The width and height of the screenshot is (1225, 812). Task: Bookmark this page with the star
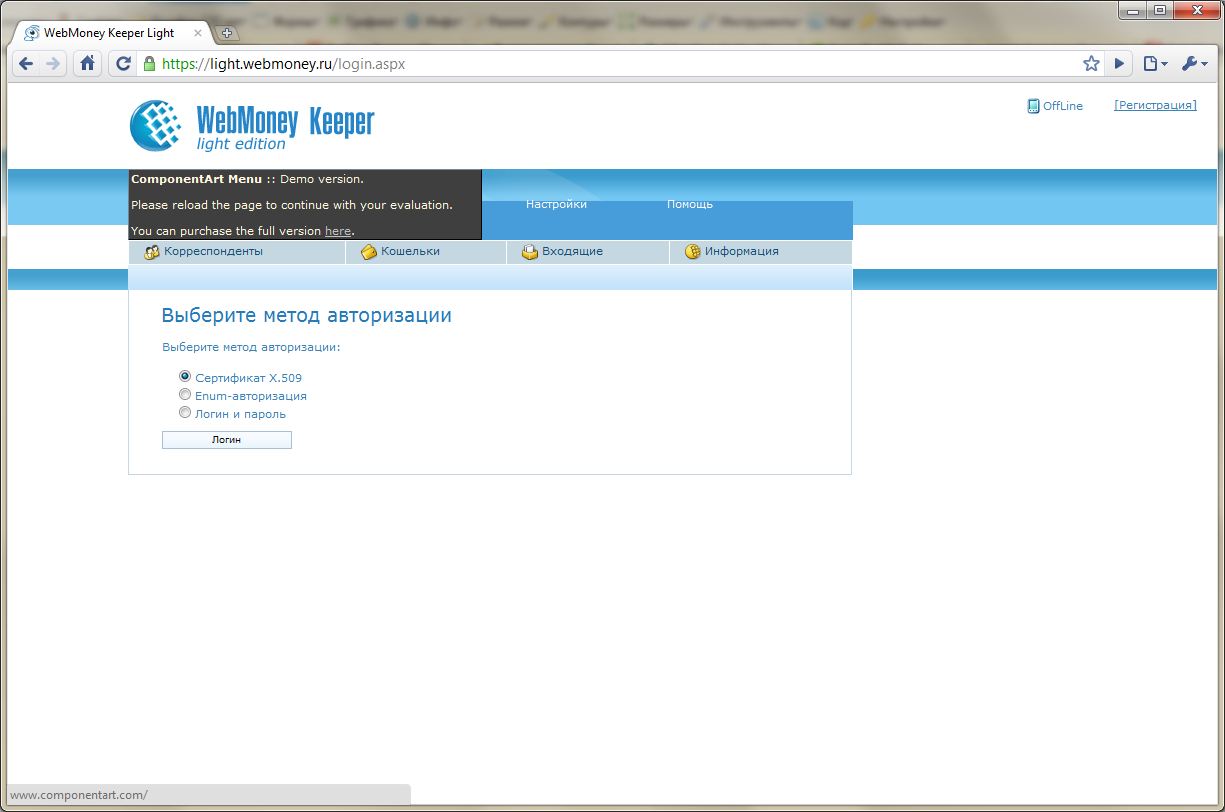tap(1091, 64)
